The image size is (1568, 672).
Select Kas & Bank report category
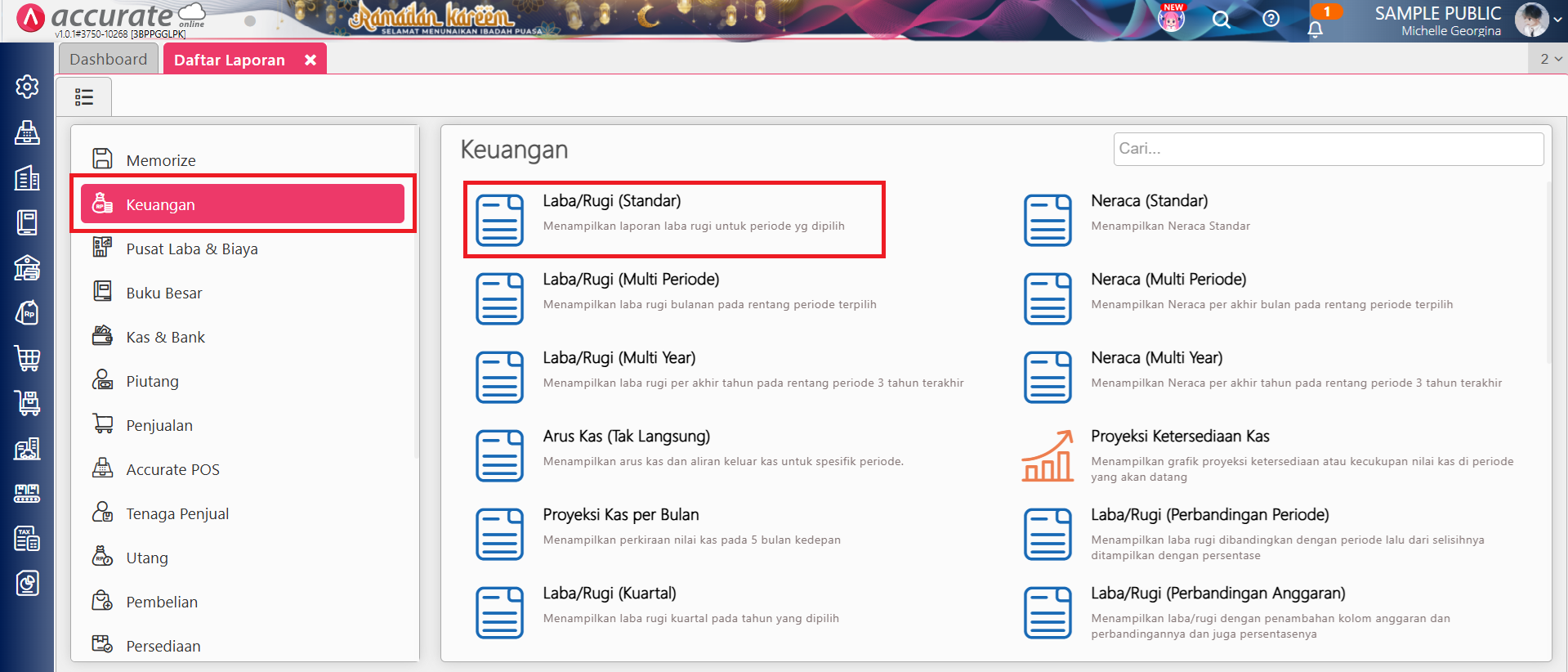click(x=165, y=337)
